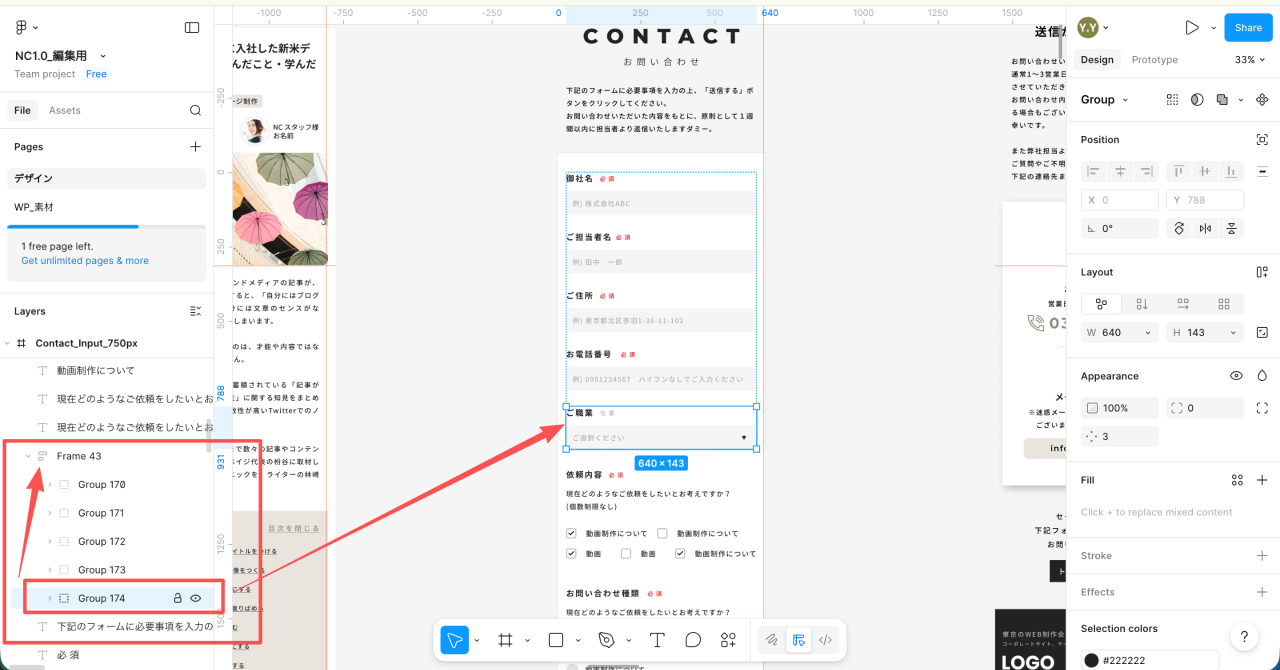Select the Comment tool
Screen dimensions: 1280x670
pyautogui.click(x=692, y=640)
